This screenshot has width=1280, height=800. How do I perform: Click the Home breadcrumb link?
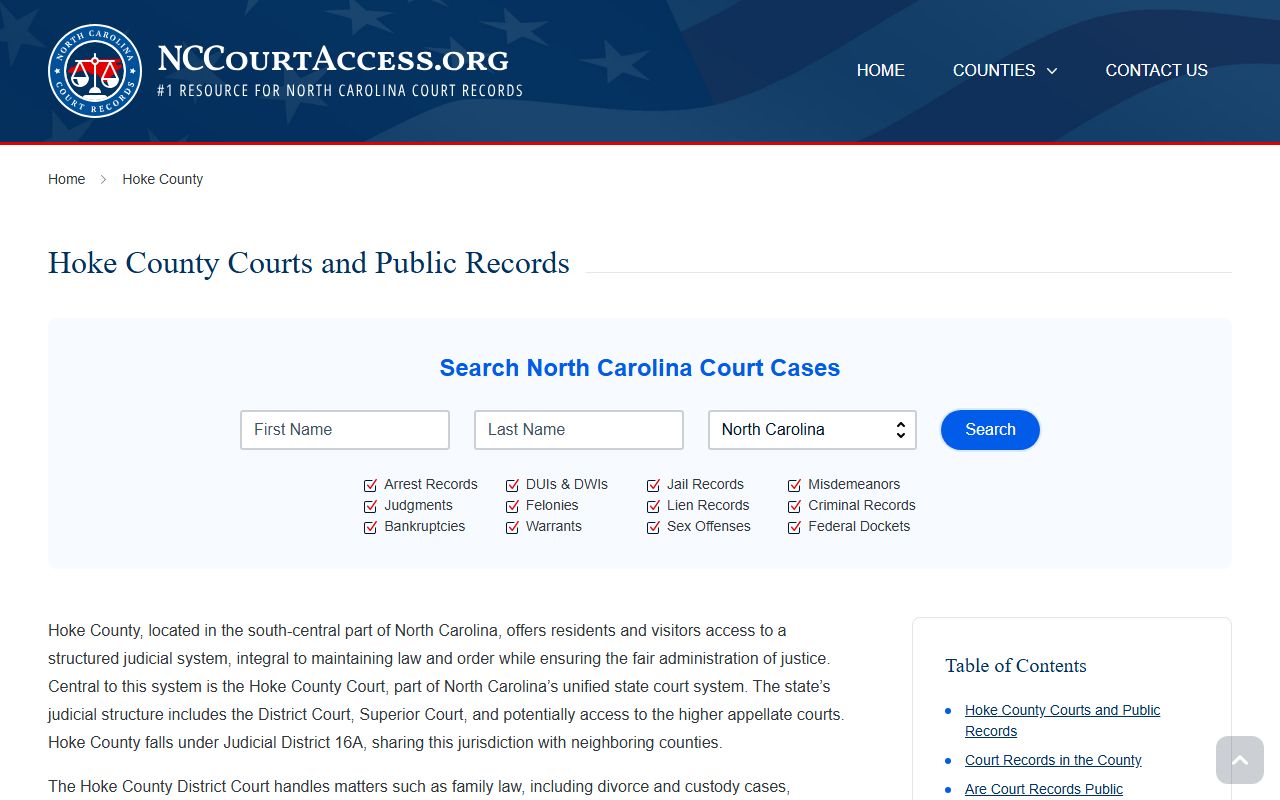point(67,179)
